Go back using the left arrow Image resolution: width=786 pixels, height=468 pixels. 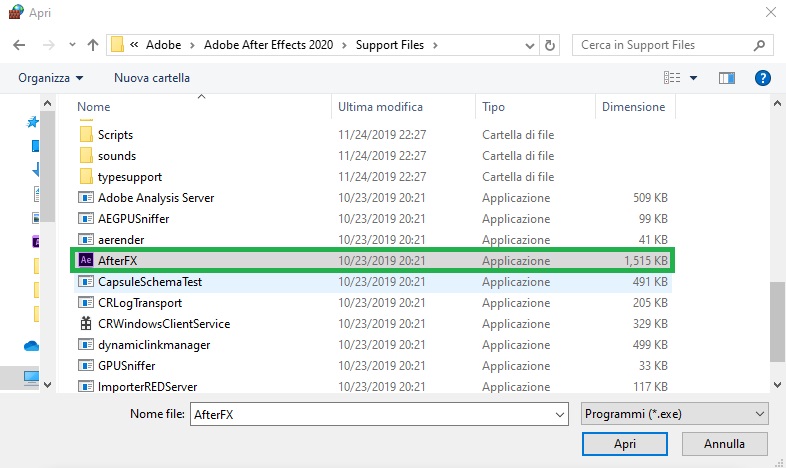click(x=19, y=45)
